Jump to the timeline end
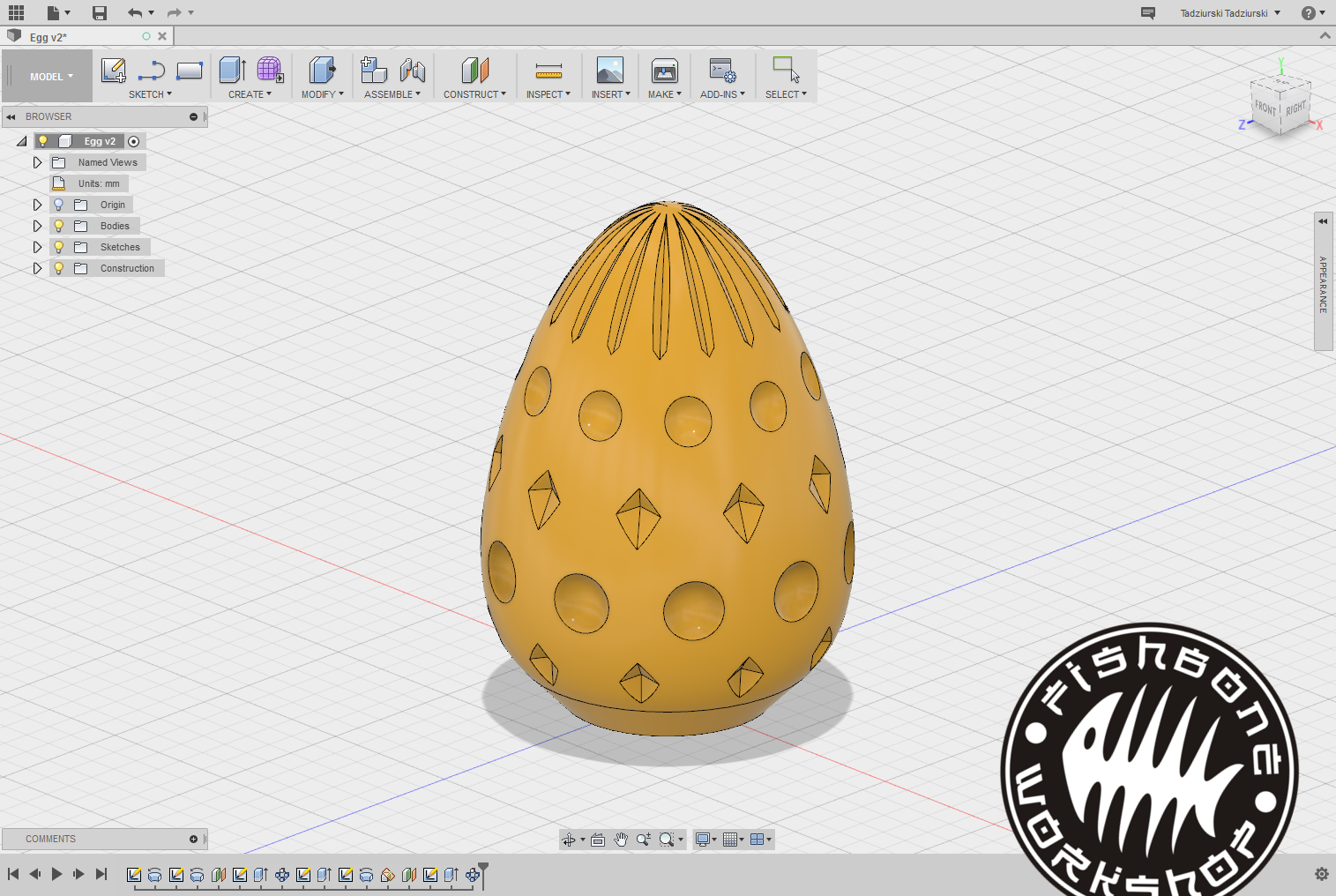The height and width of the screenshot is (896, 1336). point(101,874)
